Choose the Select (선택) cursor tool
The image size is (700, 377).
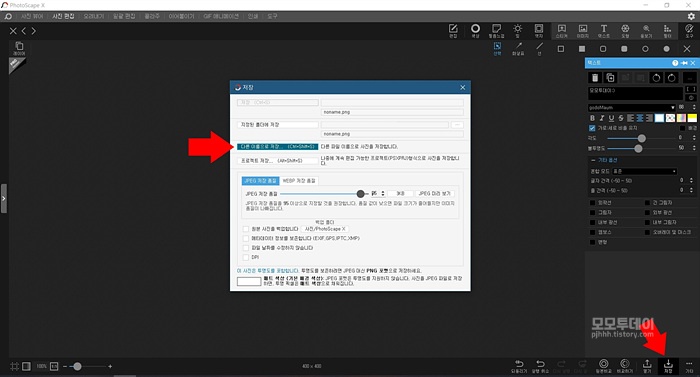click(497, 49)
